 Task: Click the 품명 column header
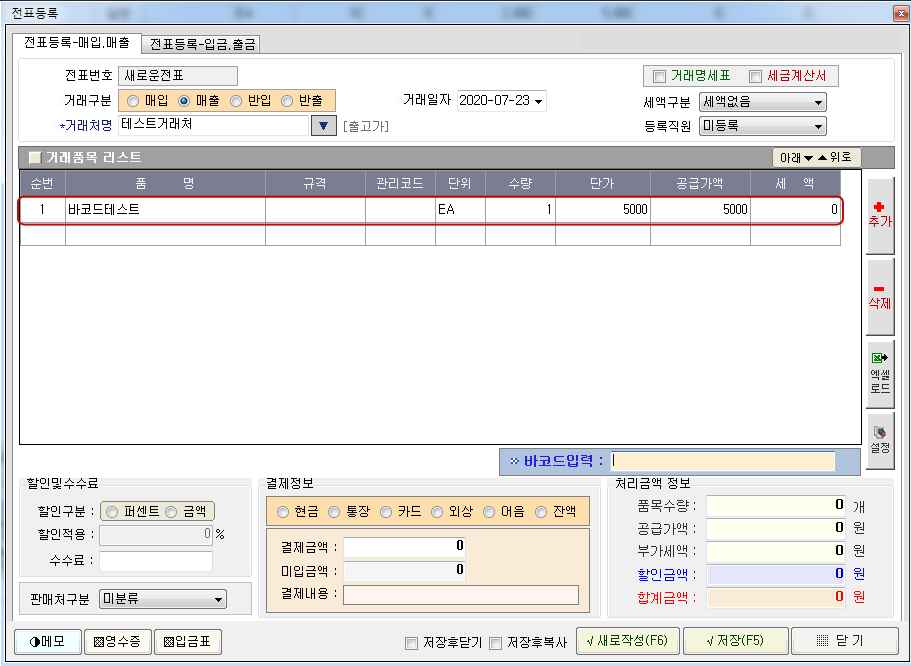tap(165, 184)
